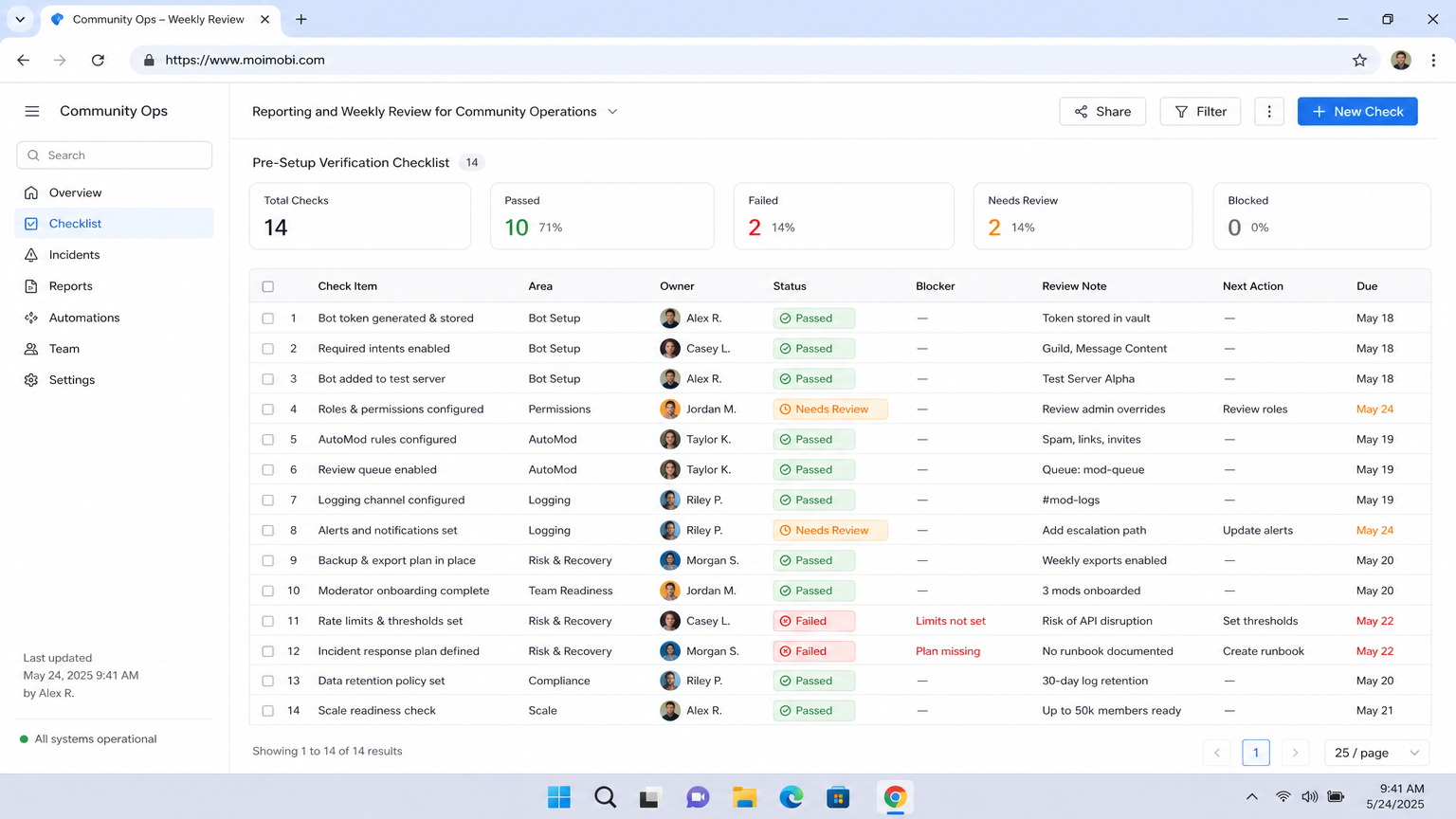Open Task View from taskbar
The width and height of the screenshot is (1456, 819).
[649, 797]
